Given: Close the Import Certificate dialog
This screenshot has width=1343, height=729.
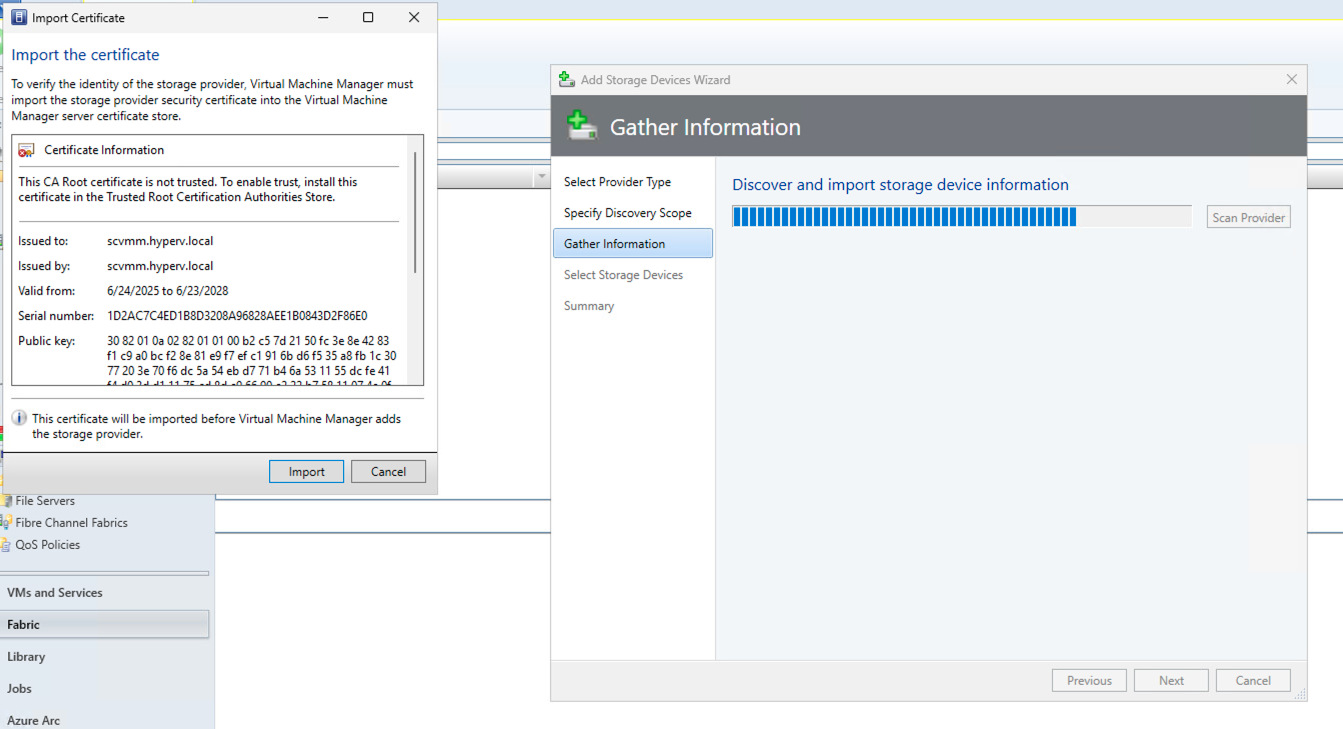Looking at the screenshot, I should (414, 18).
